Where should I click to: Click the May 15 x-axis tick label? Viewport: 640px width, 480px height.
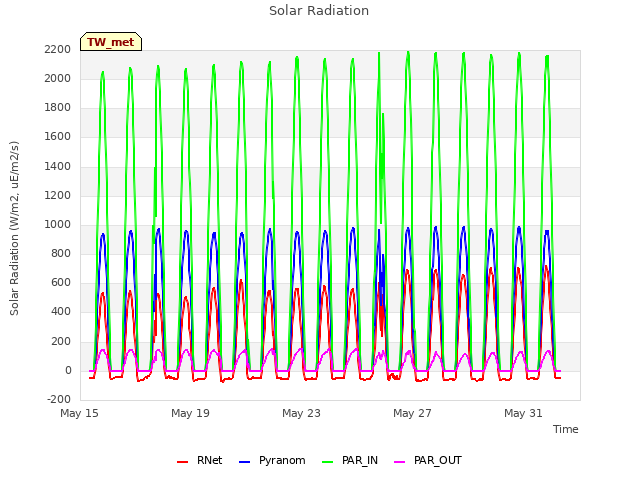coord(79,413)
